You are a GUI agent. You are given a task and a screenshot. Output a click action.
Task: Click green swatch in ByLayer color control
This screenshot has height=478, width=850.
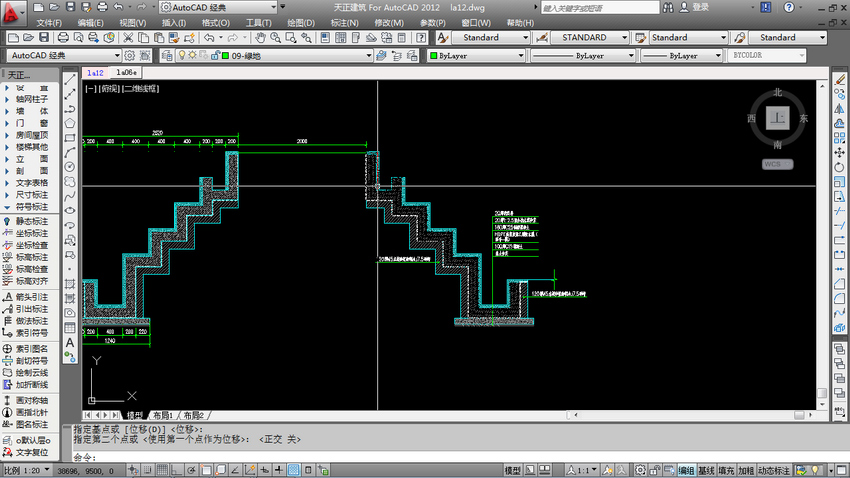(434, 55)
